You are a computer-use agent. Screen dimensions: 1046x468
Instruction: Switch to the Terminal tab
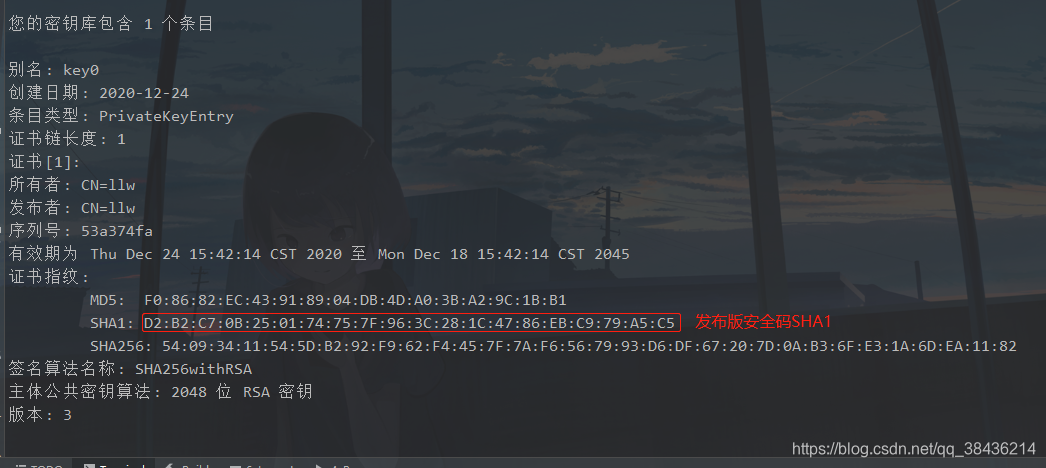[x=113, y=466]
